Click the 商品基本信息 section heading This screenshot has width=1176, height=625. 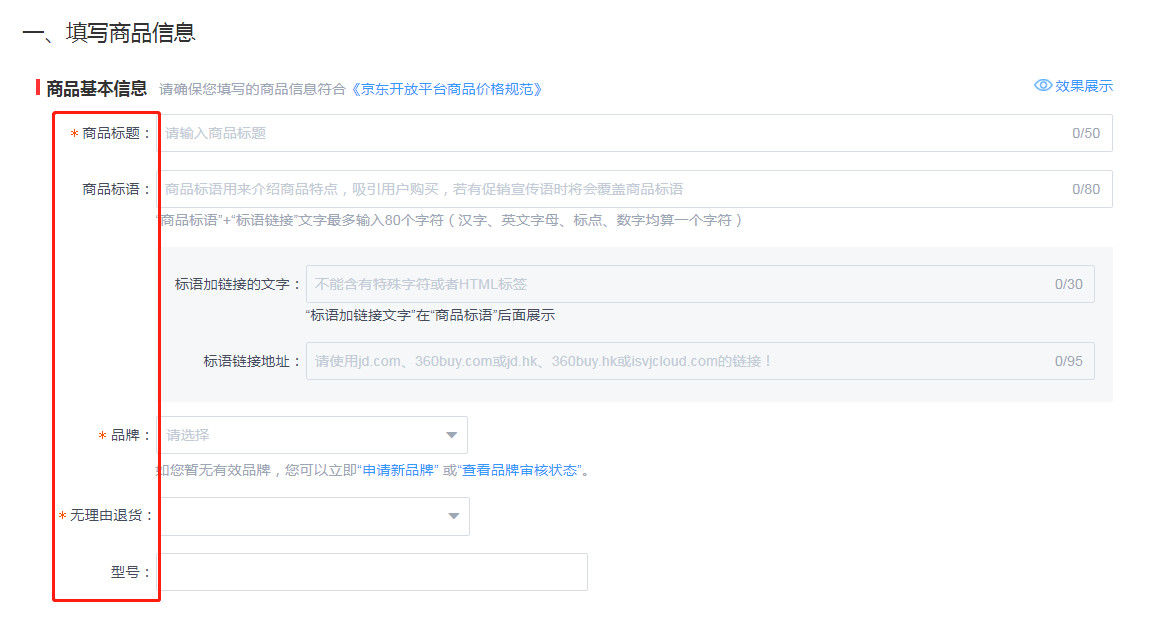click(97, 89)
